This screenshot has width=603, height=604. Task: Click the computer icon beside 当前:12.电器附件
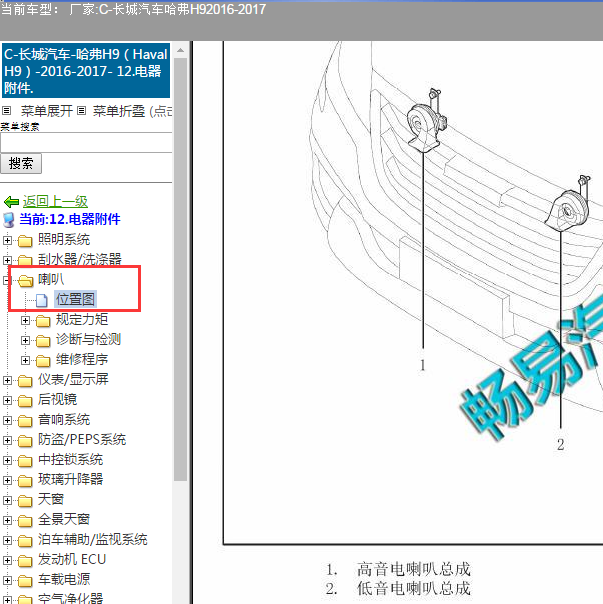[9, 220]
